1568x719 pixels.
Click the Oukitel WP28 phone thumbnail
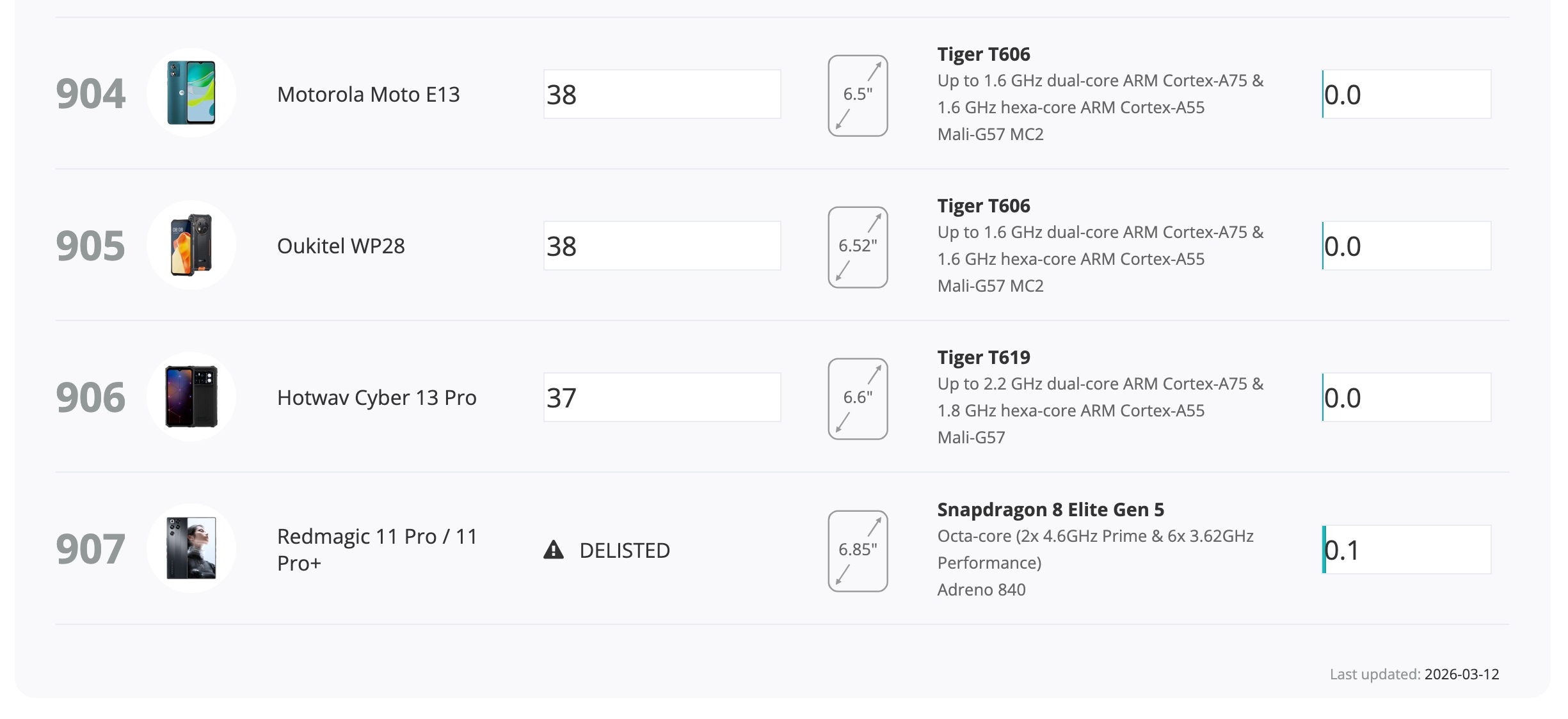coord(191,245)
